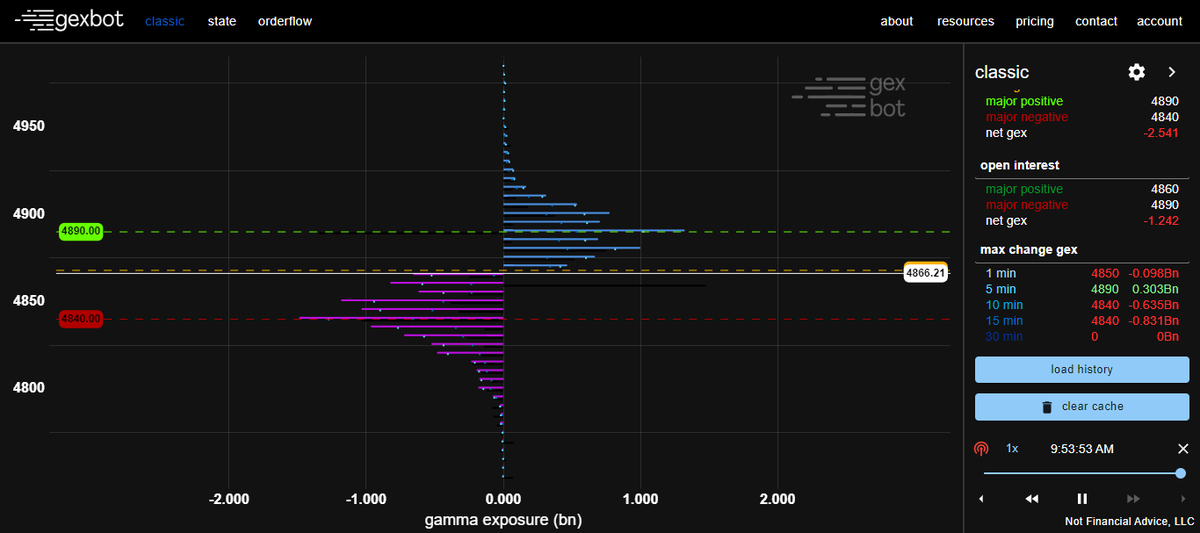Click the playback timeline slider handle
Image resolution: width=1200 pixels, height=533 pixels.
click(1181, 473)
